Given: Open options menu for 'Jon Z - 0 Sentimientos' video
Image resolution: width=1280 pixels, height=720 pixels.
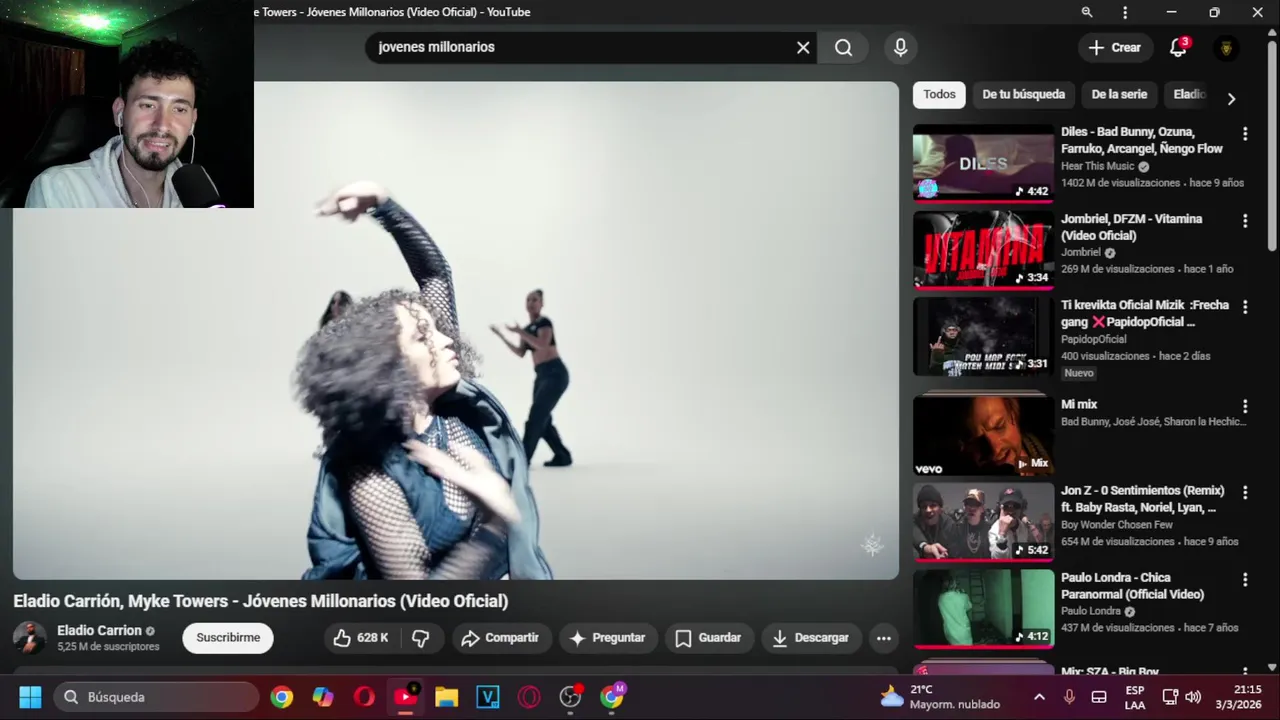Looking at the screenshot, I should [x=1245, y=492].
